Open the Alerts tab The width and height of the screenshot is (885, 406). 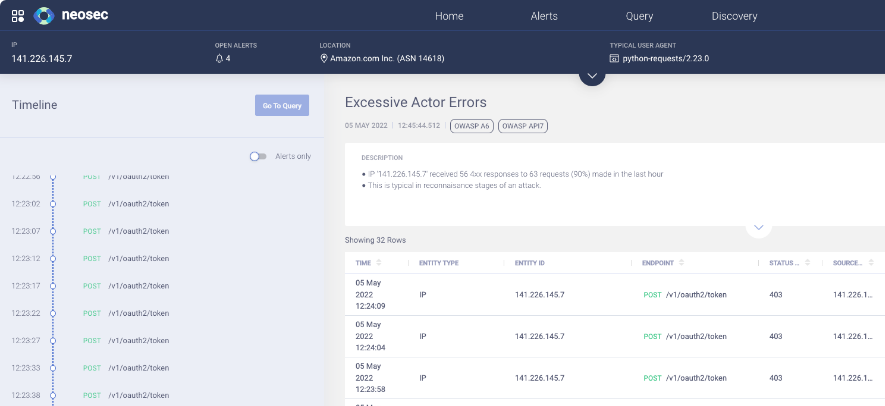[x=544, y=16]
